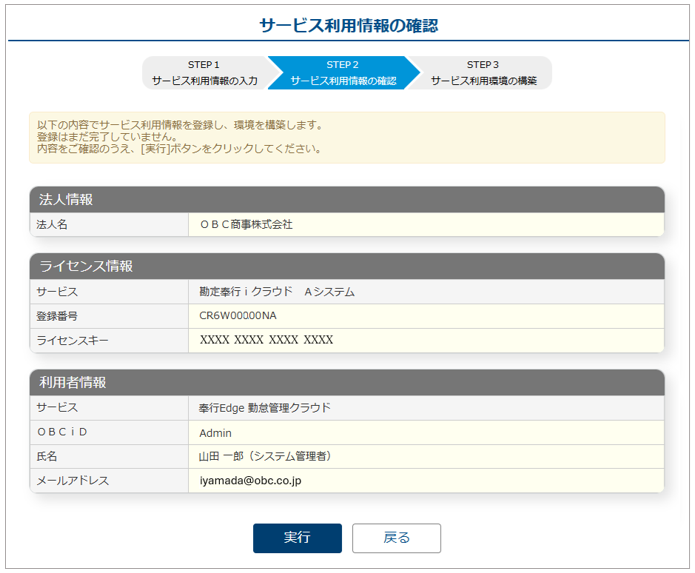Click the ライセンス情報 section header
The width and height of the screenshot is (695, 573).
(x=347, y=266)
